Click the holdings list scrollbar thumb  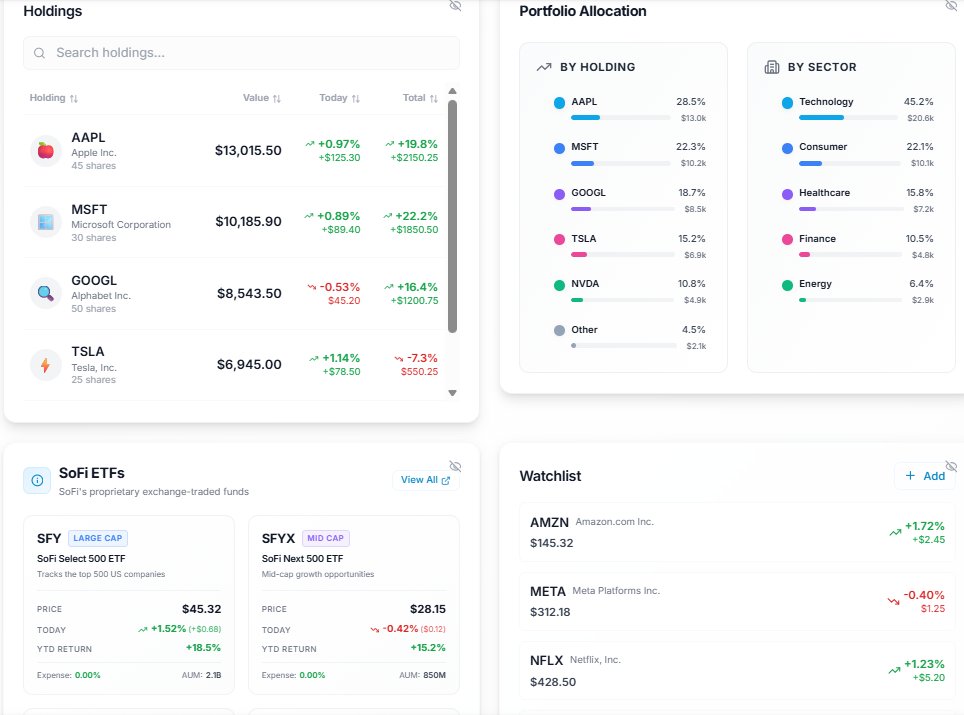pyautogui.click(x=452, y=216)
